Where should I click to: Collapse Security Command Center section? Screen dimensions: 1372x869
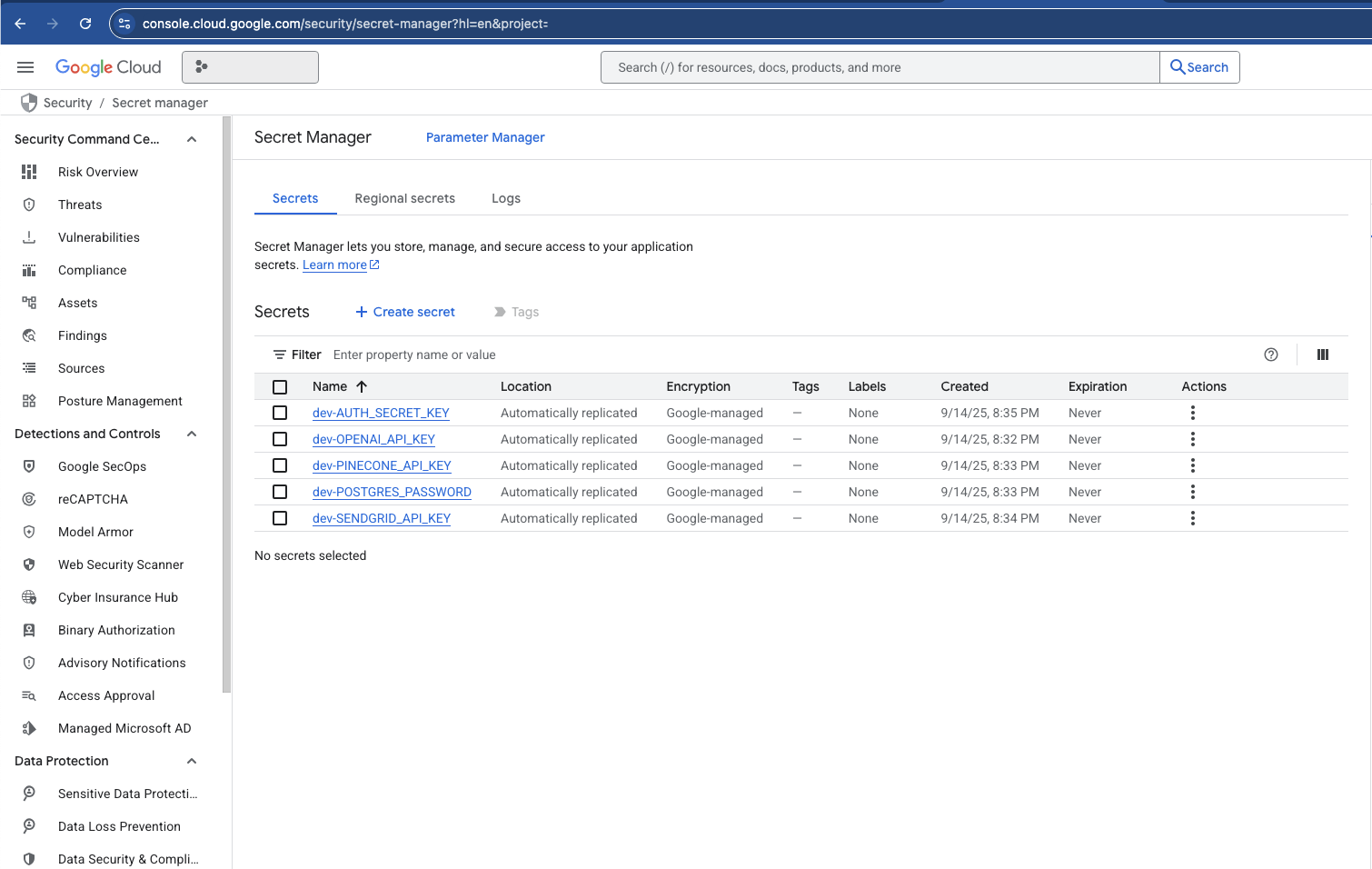[192, 139]
